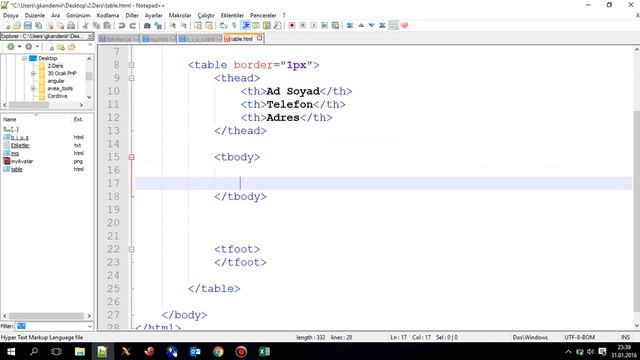Open the Filter combo box dropdown

89,326
